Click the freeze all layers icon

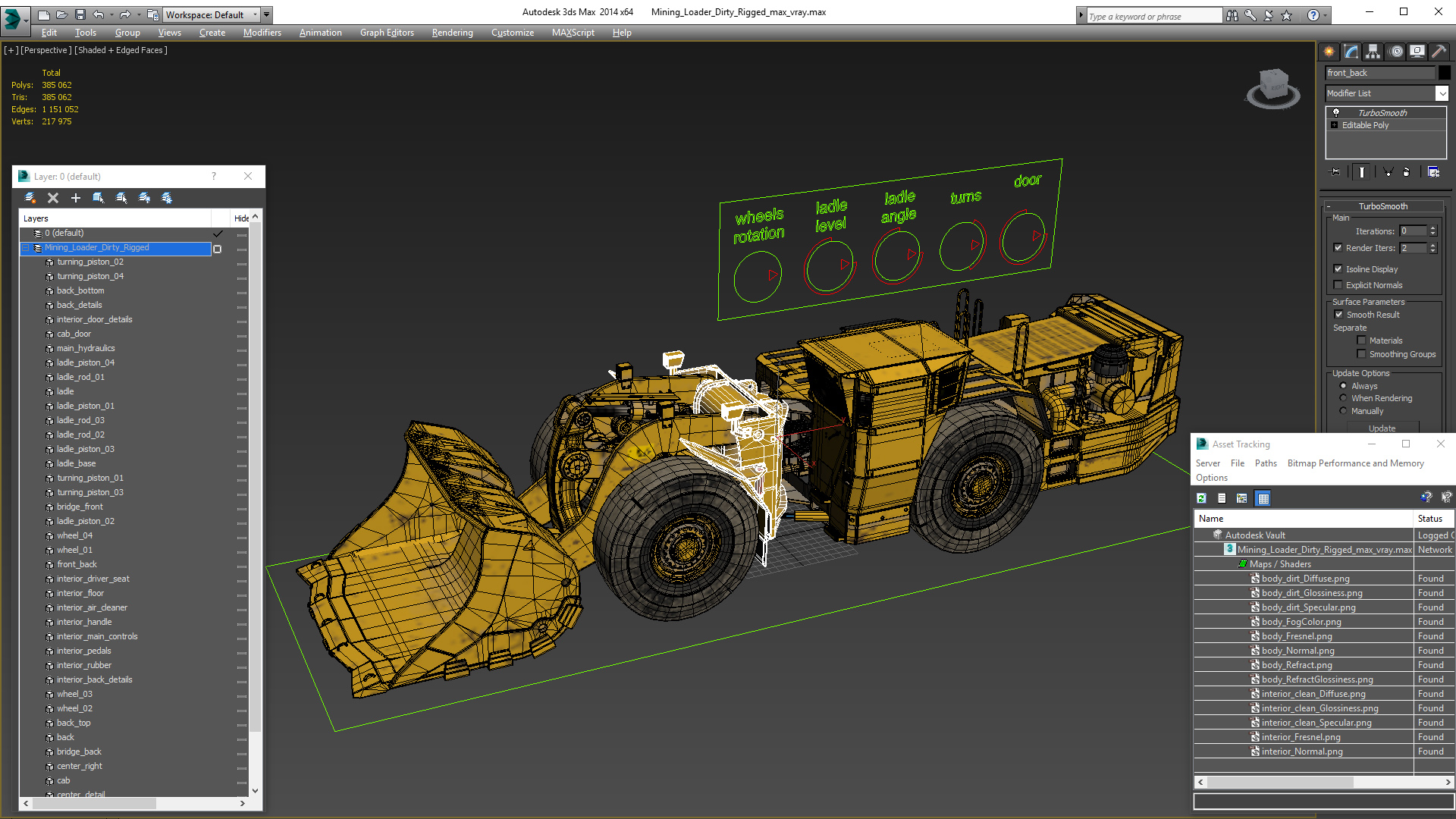pyautogui.click(x=167, y=198)
